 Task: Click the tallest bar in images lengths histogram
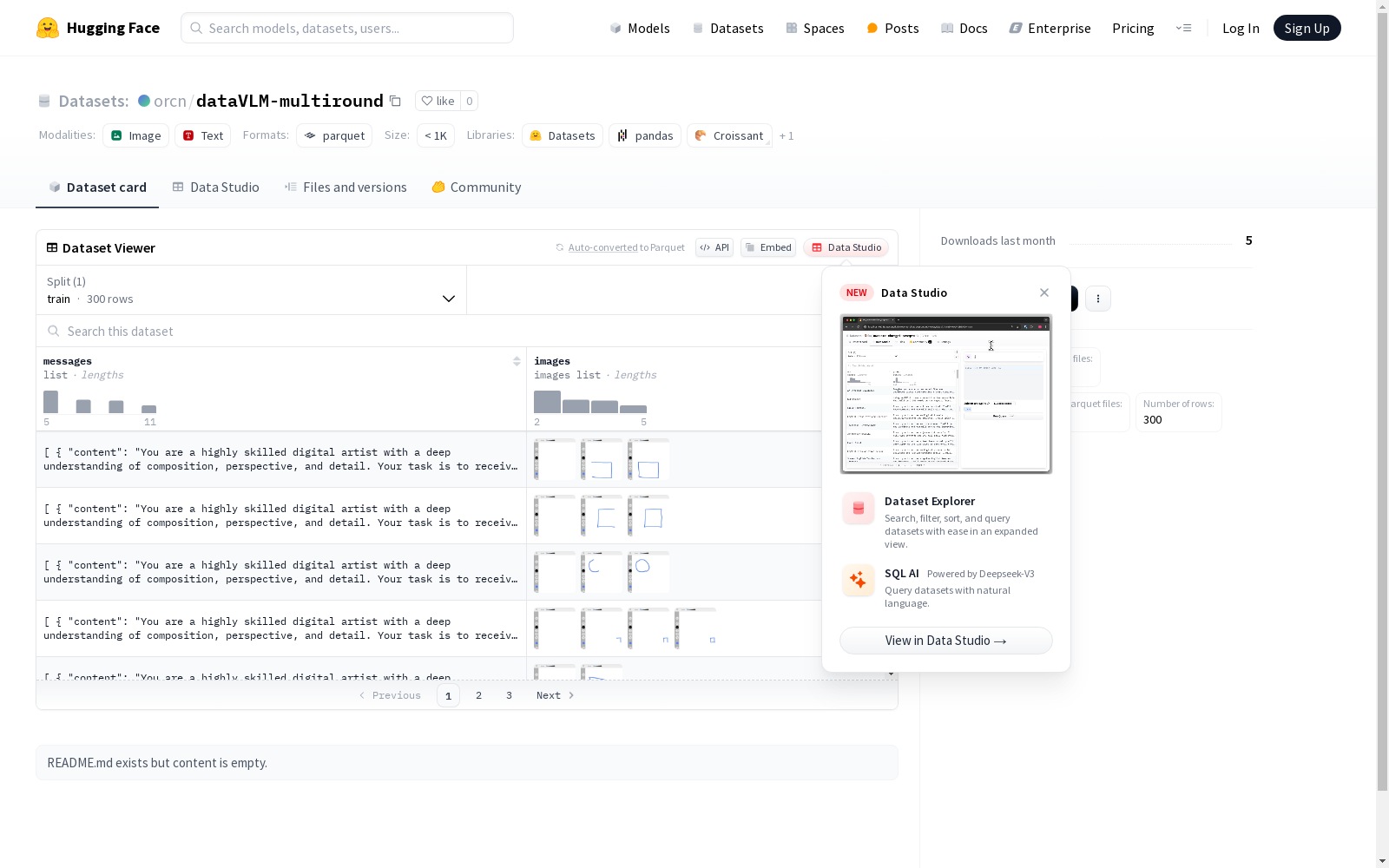point(547,402)
